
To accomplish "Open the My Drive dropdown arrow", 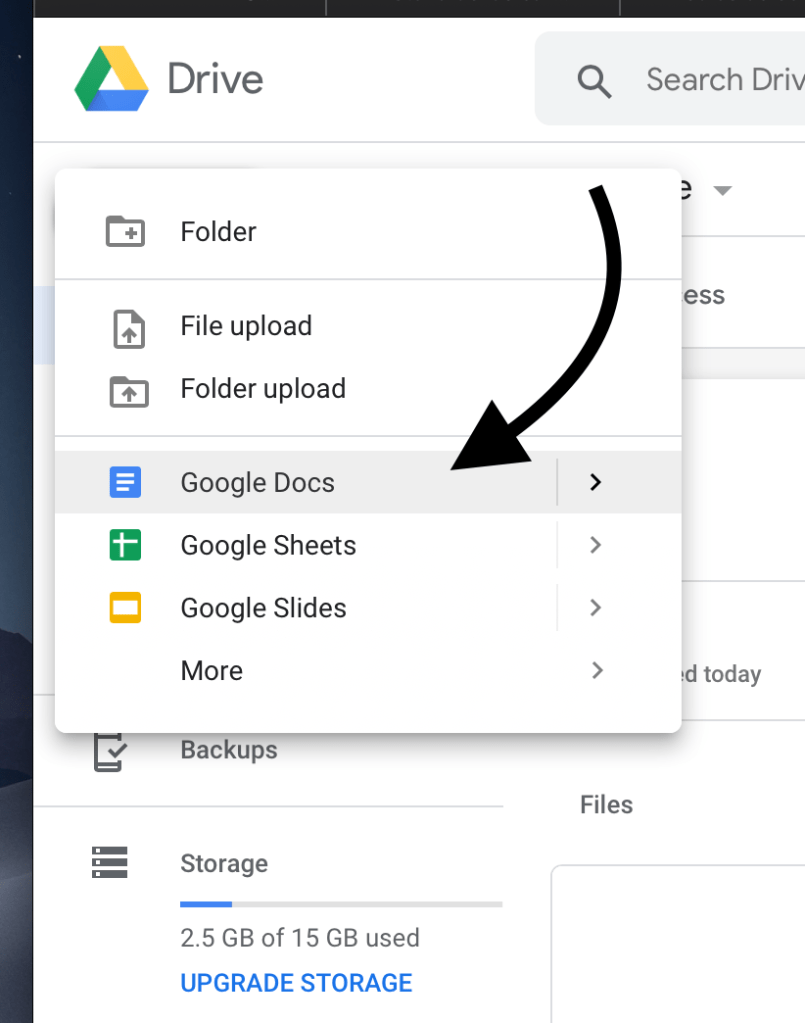I will point(723,190).
